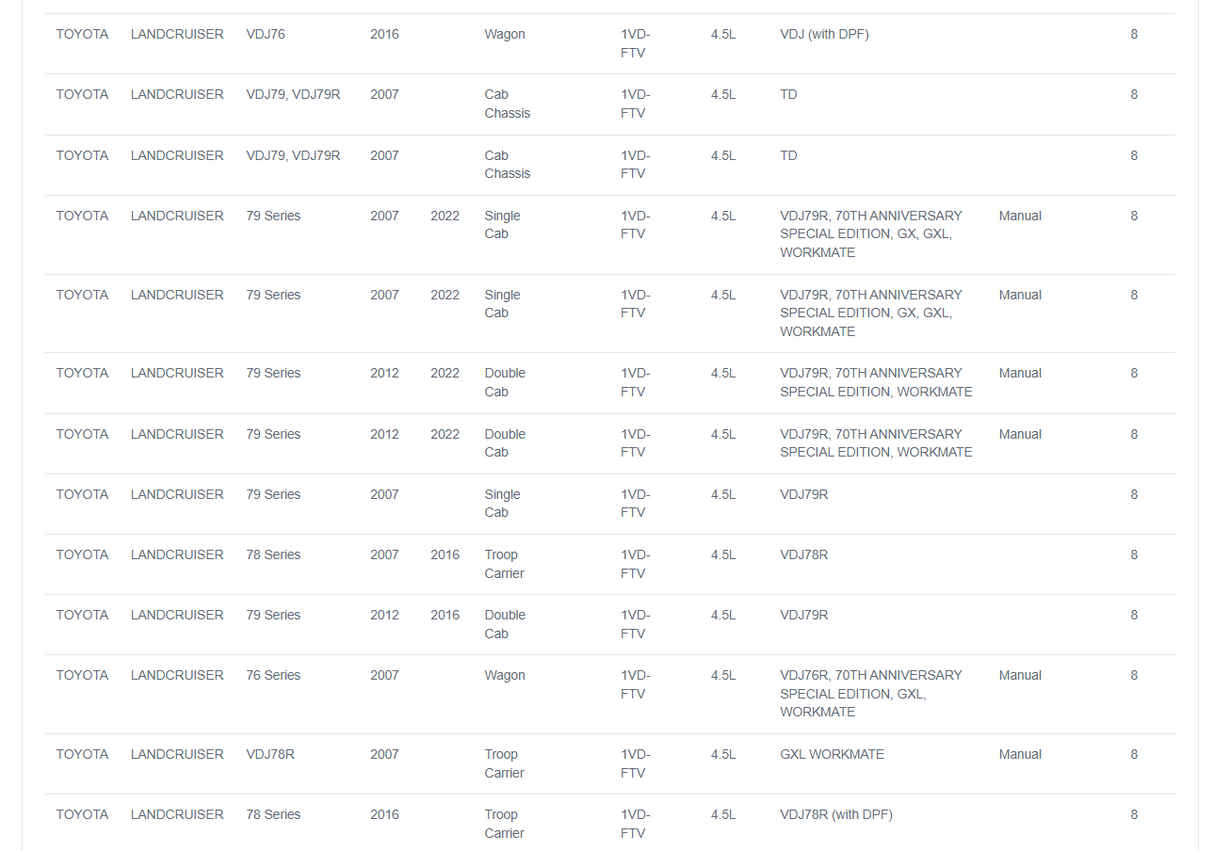Click "Wagon" in the VDJ76 row
The width and height of the screenshot is (1214, 851).
coord(504,34)
